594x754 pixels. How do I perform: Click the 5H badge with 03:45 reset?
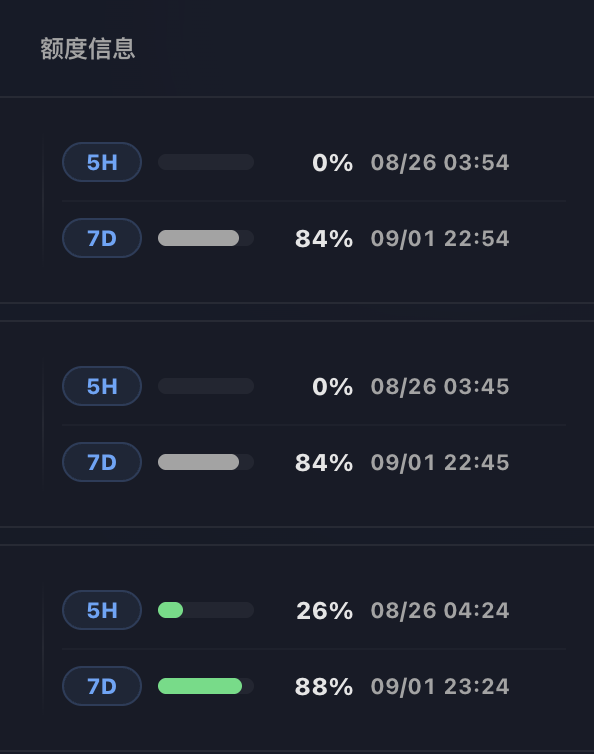click(102, 386)
